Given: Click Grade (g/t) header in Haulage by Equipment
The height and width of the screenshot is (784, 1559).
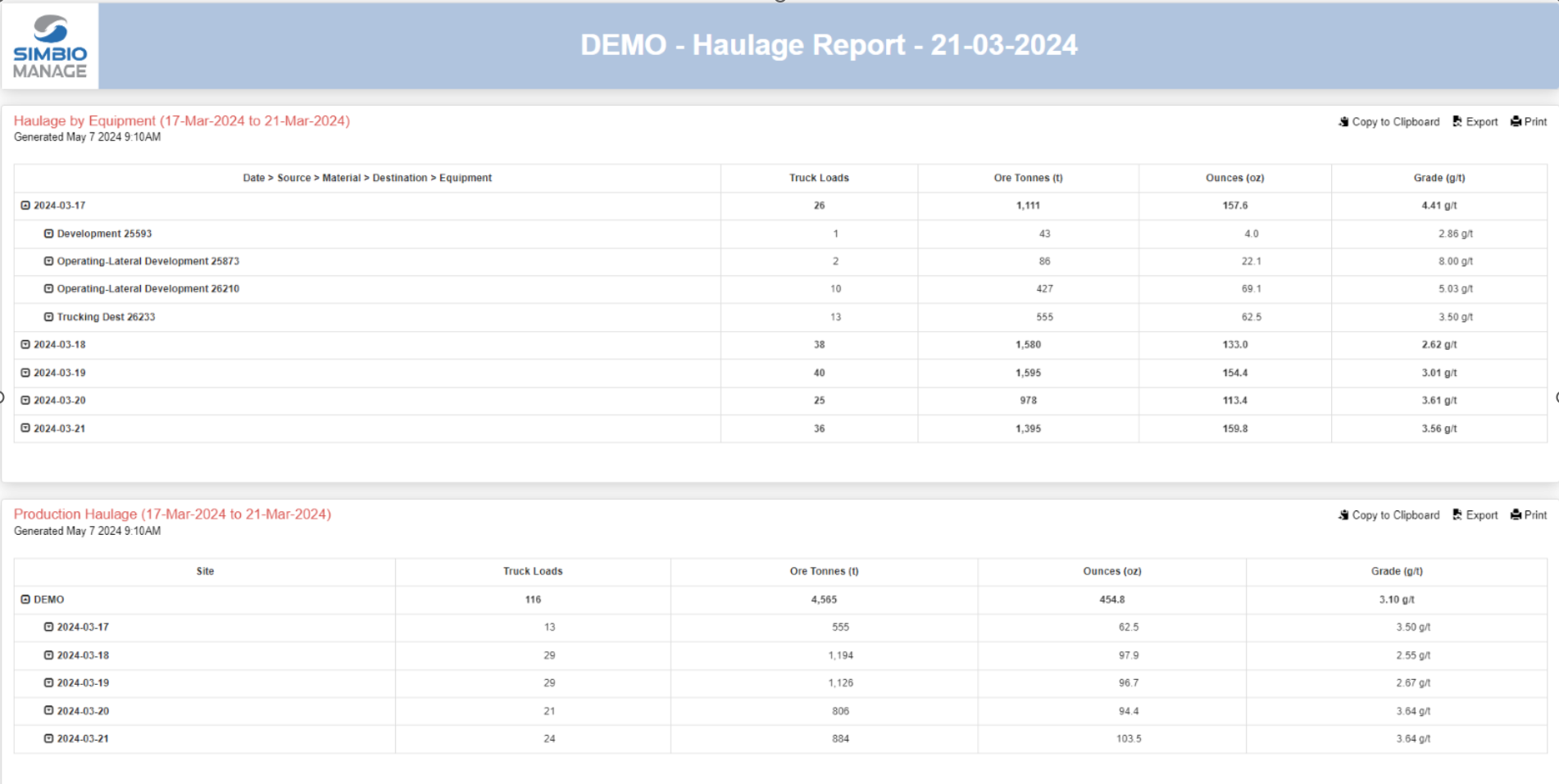Looking at the screenshot, I should tap(1439, 178).
